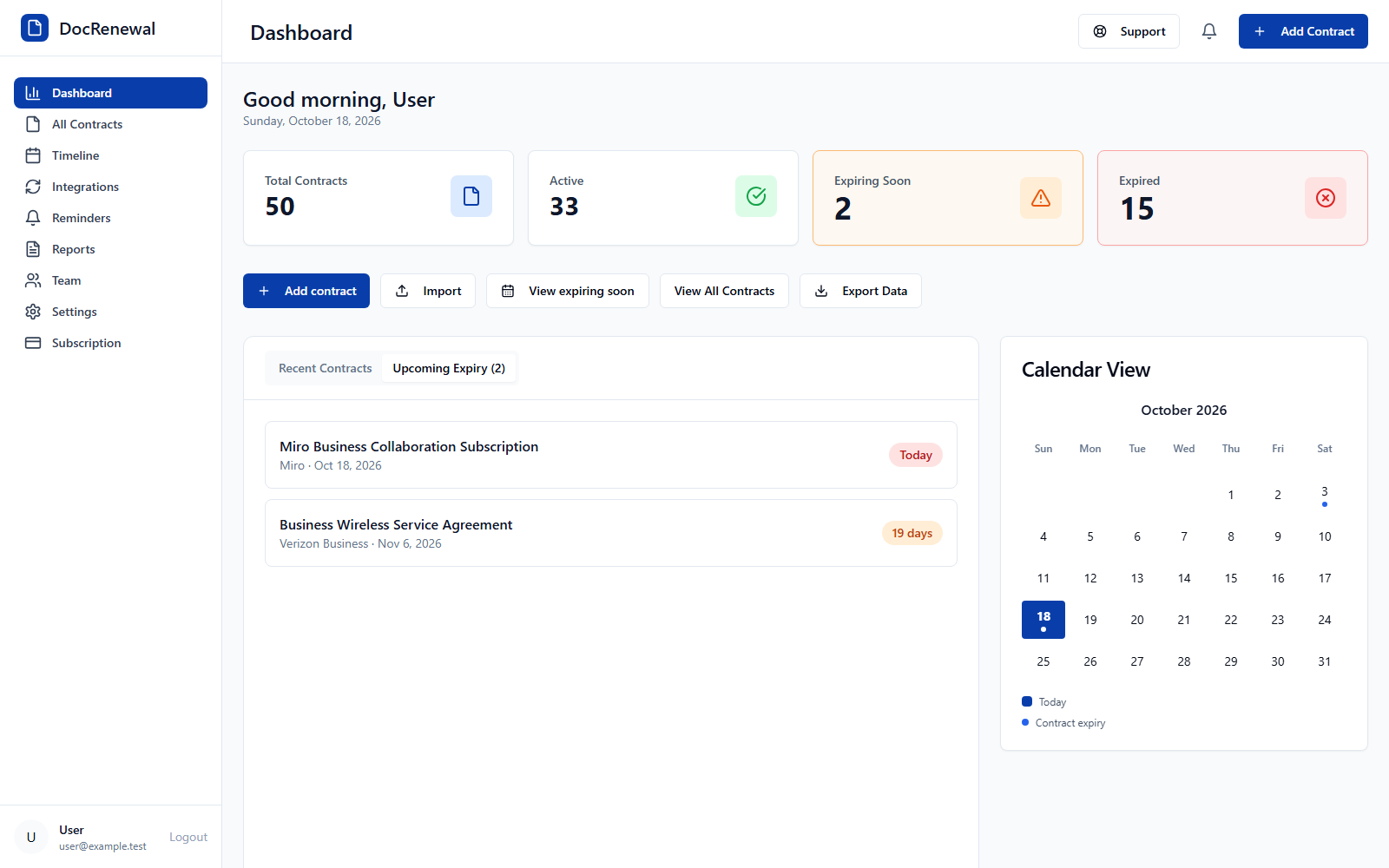1389x868 pixels.
Task: Click View expiring soon button
Action: click(568, 291)
